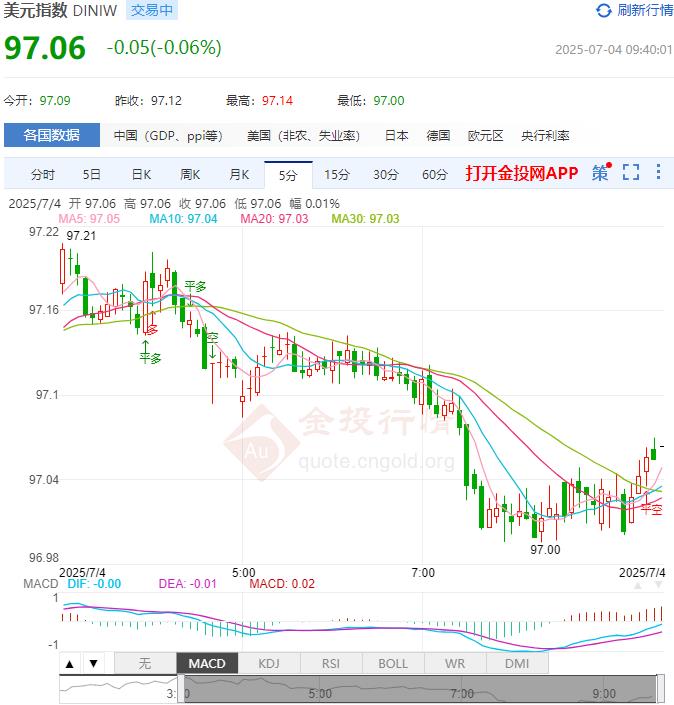Viewport: 674px width, 705px height.
Task: Select the 5分 chart tab
Action: [288, 175]
